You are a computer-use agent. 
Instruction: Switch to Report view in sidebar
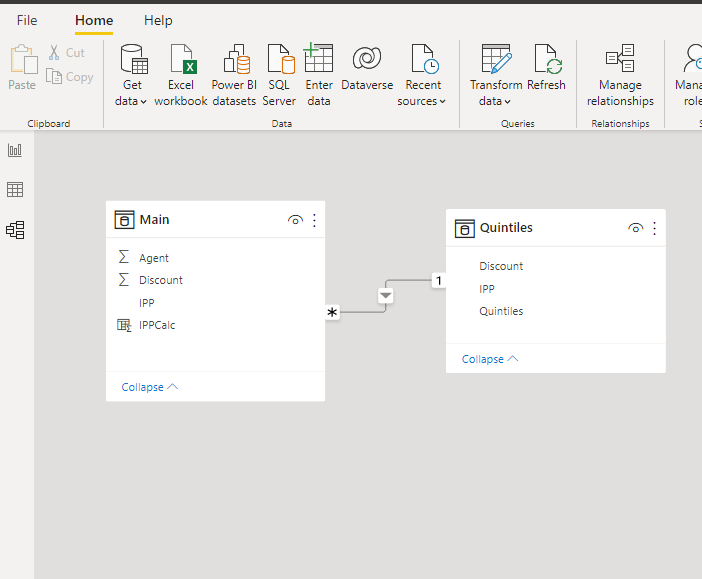(x=15, y=150)
